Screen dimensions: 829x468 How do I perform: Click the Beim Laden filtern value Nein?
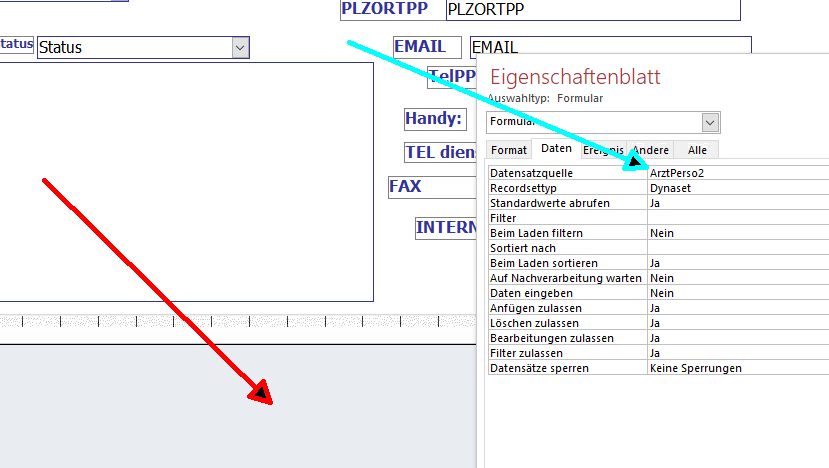[x=738, y=233]
